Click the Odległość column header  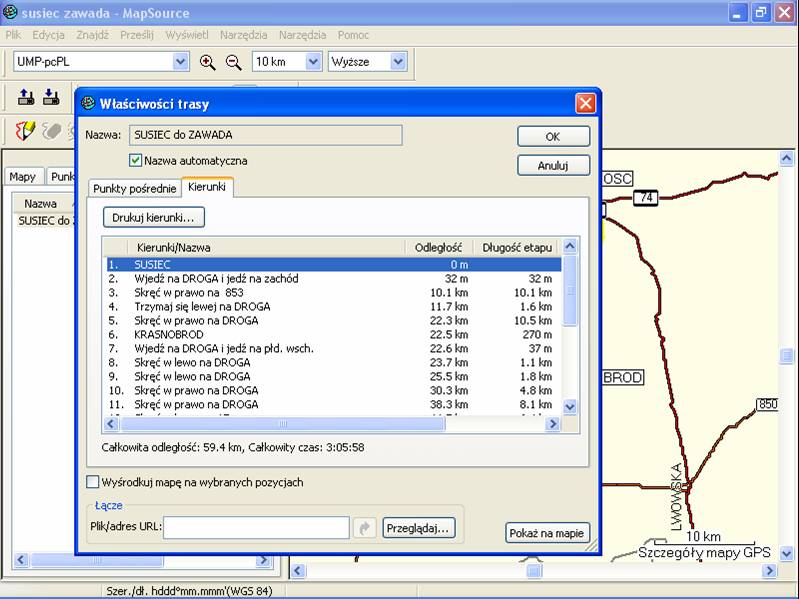pos(439,248)
